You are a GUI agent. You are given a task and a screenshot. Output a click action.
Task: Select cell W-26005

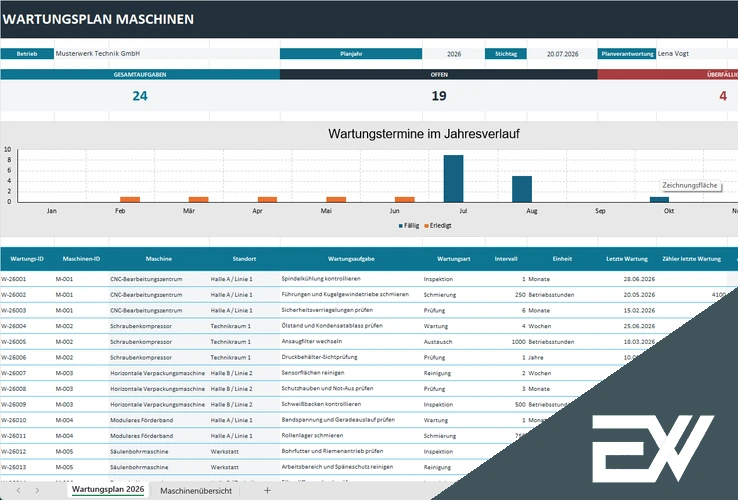27,342
